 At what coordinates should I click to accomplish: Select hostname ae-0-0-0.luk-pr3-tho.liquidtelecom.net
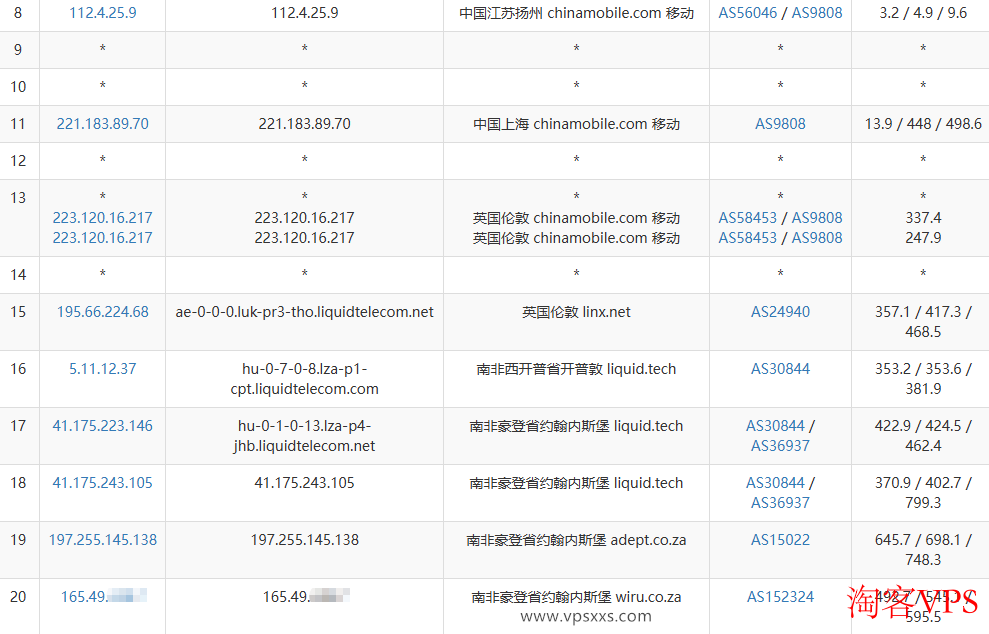click(305, 312)
